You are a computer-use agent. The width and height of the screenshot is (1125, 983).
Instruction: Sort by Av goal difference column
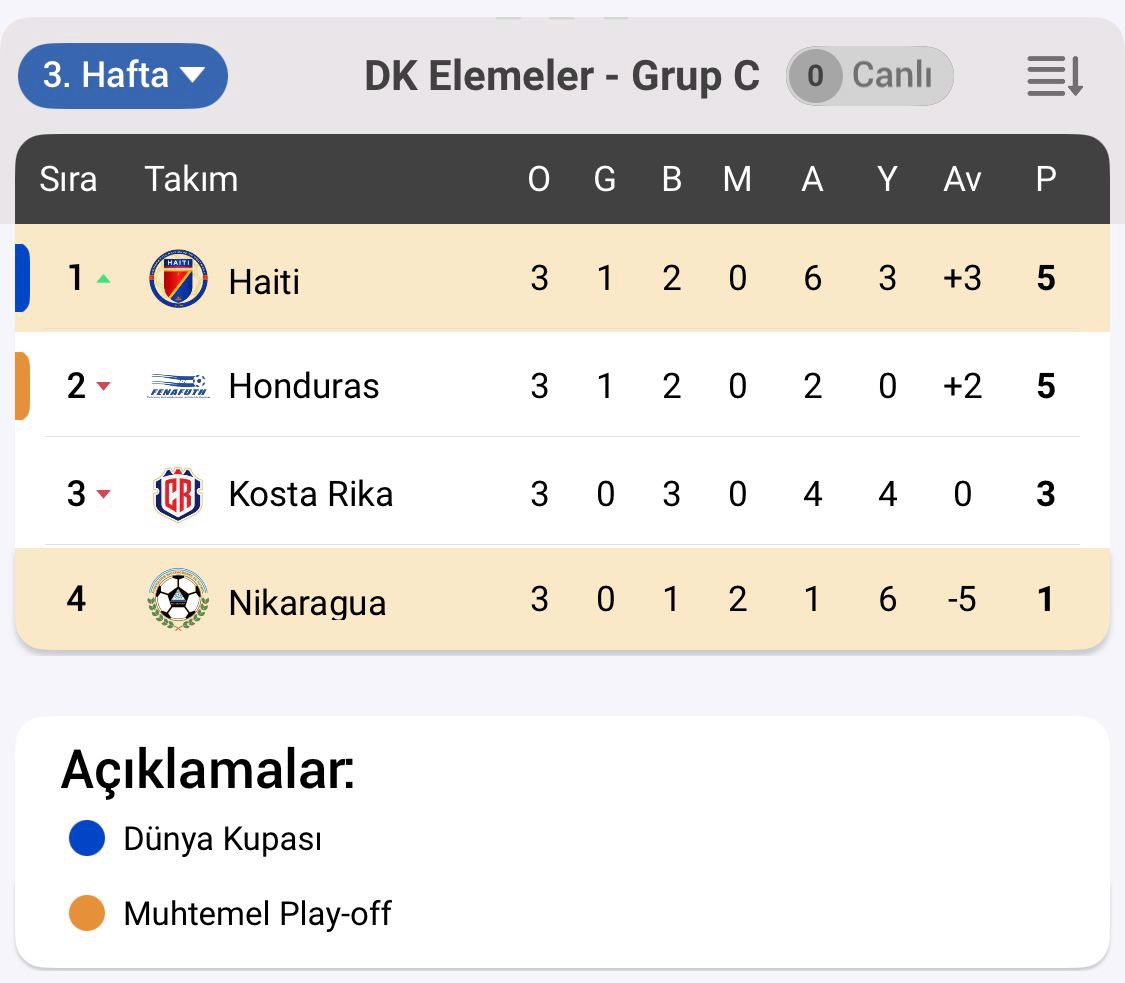pos(962,179)
